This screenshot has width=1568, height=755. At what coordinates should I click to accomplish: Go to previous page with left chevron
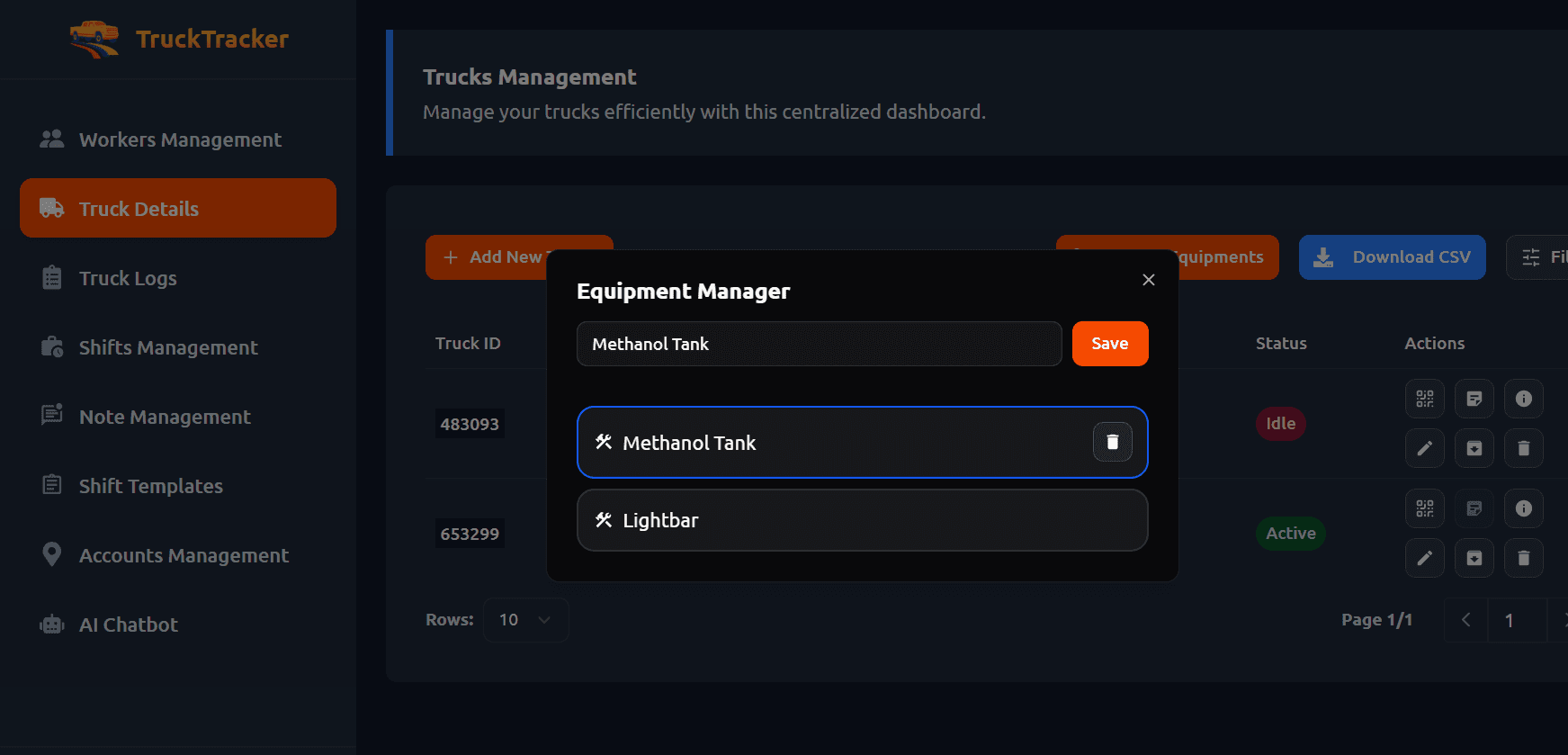[1465, 620]
